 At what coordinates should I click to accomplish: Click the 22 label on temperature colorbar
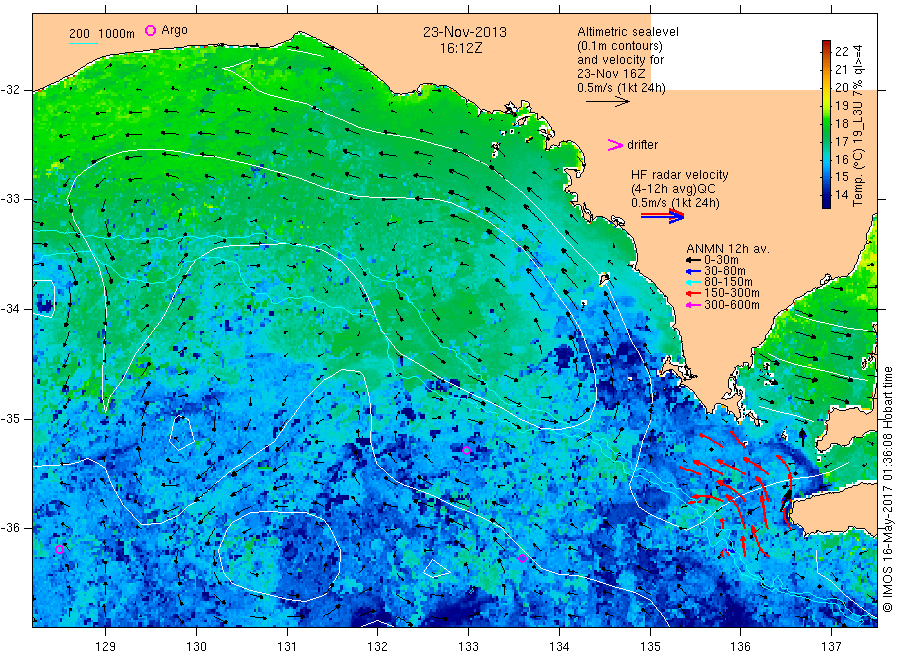click(841, 52)
